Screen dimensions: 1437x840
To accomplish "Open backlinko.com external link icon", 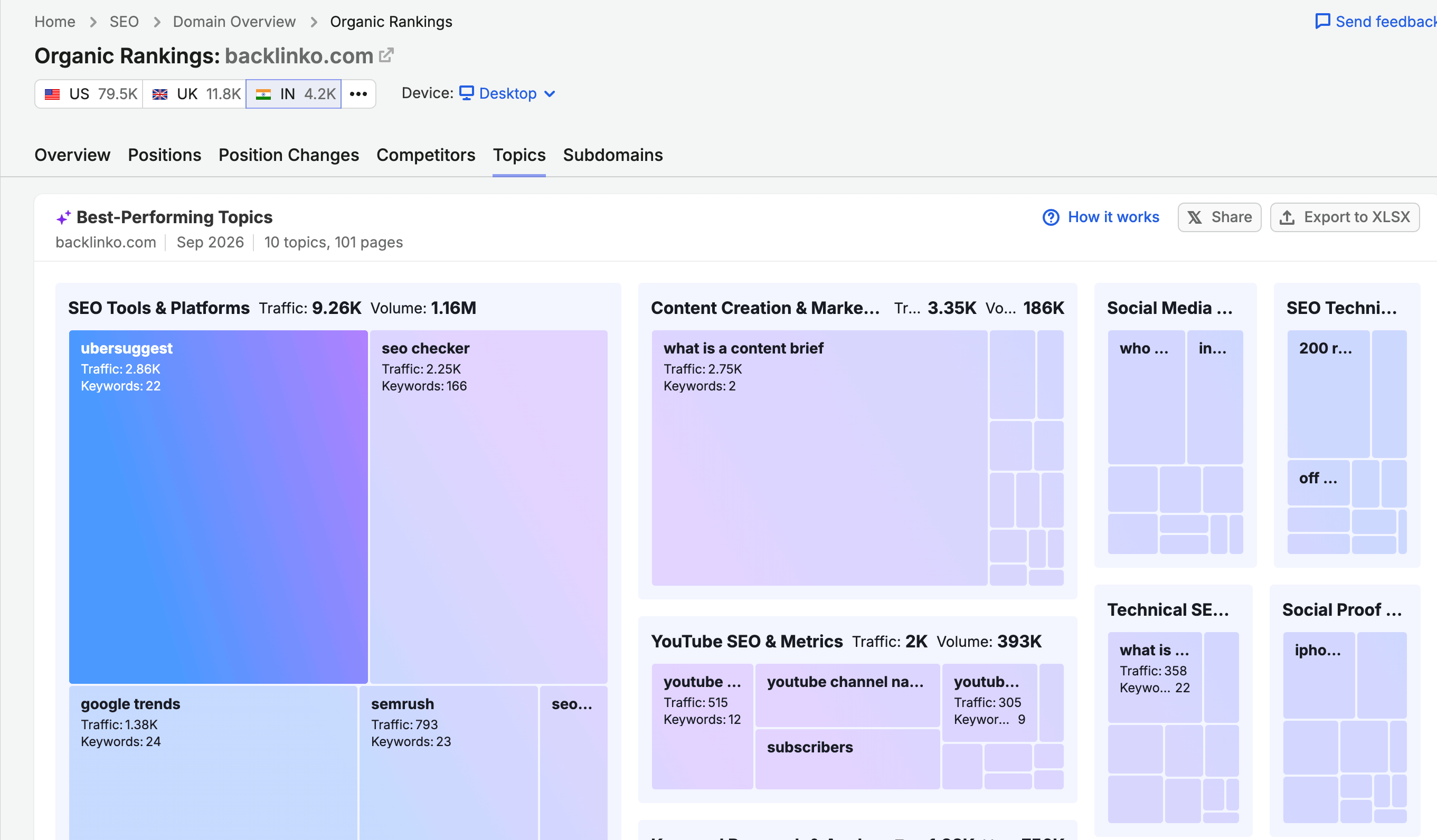I will [386, 55].
